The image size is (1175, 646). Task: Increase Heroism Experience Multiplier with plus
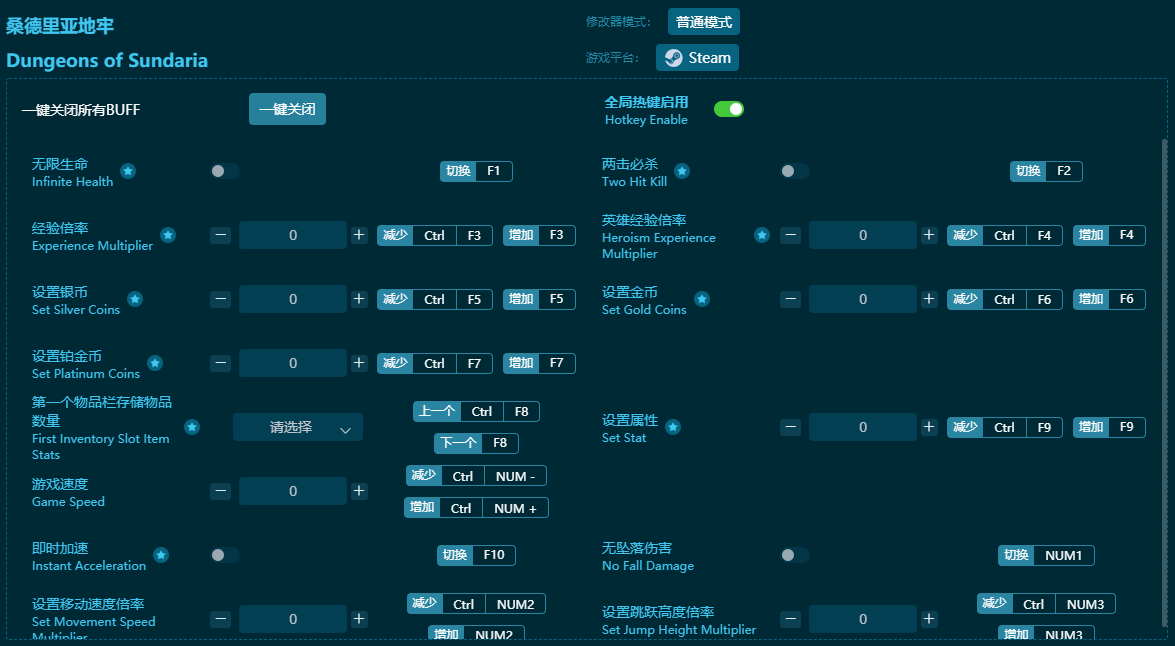[929, 235]
